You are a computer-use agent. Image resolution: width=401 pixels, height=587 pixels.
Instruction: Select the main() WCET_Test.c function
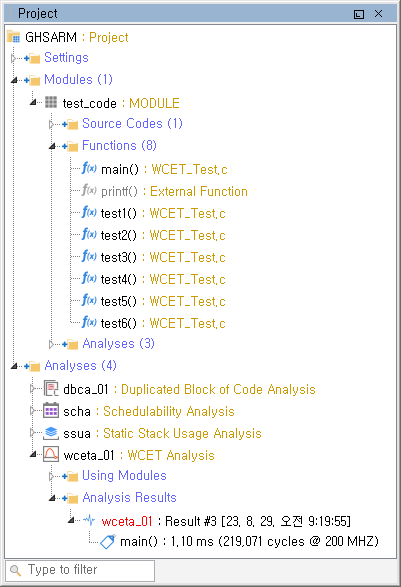coord(154,169)
